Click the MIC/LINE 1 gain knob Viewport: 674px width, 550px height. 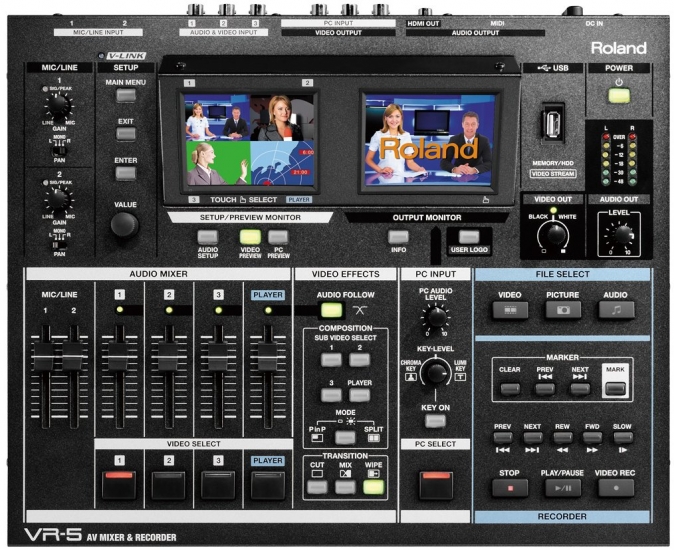tap(58, 106)
